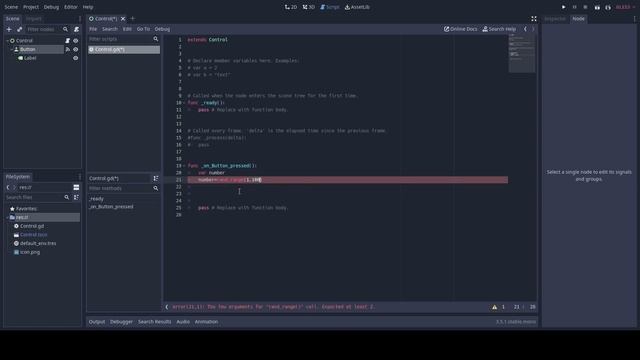Collapse the Button node children
The image size is (640, 360).
(11, 49)
